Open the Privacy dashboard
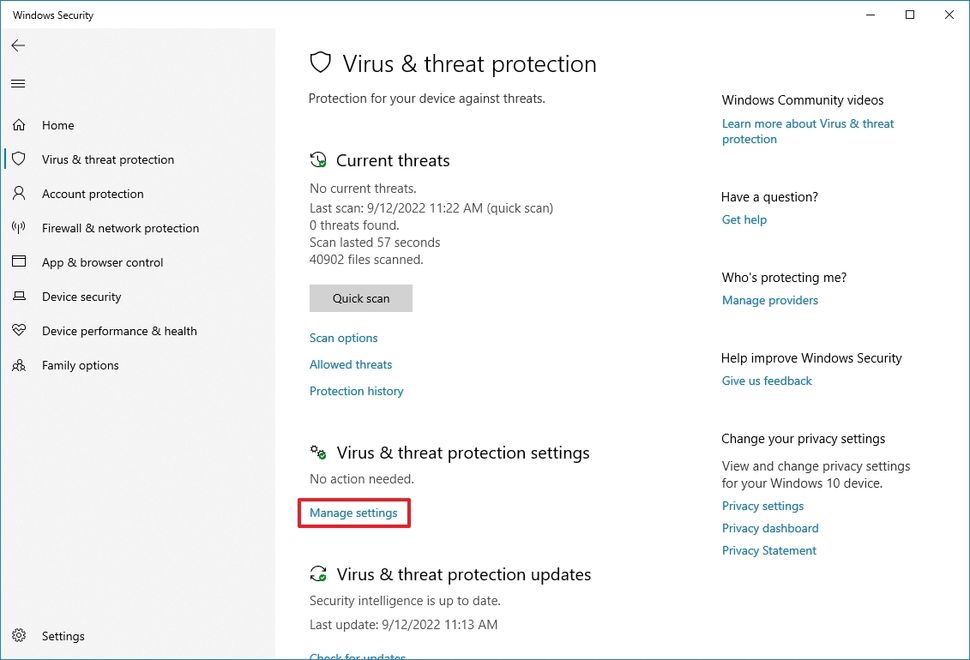 770,528
